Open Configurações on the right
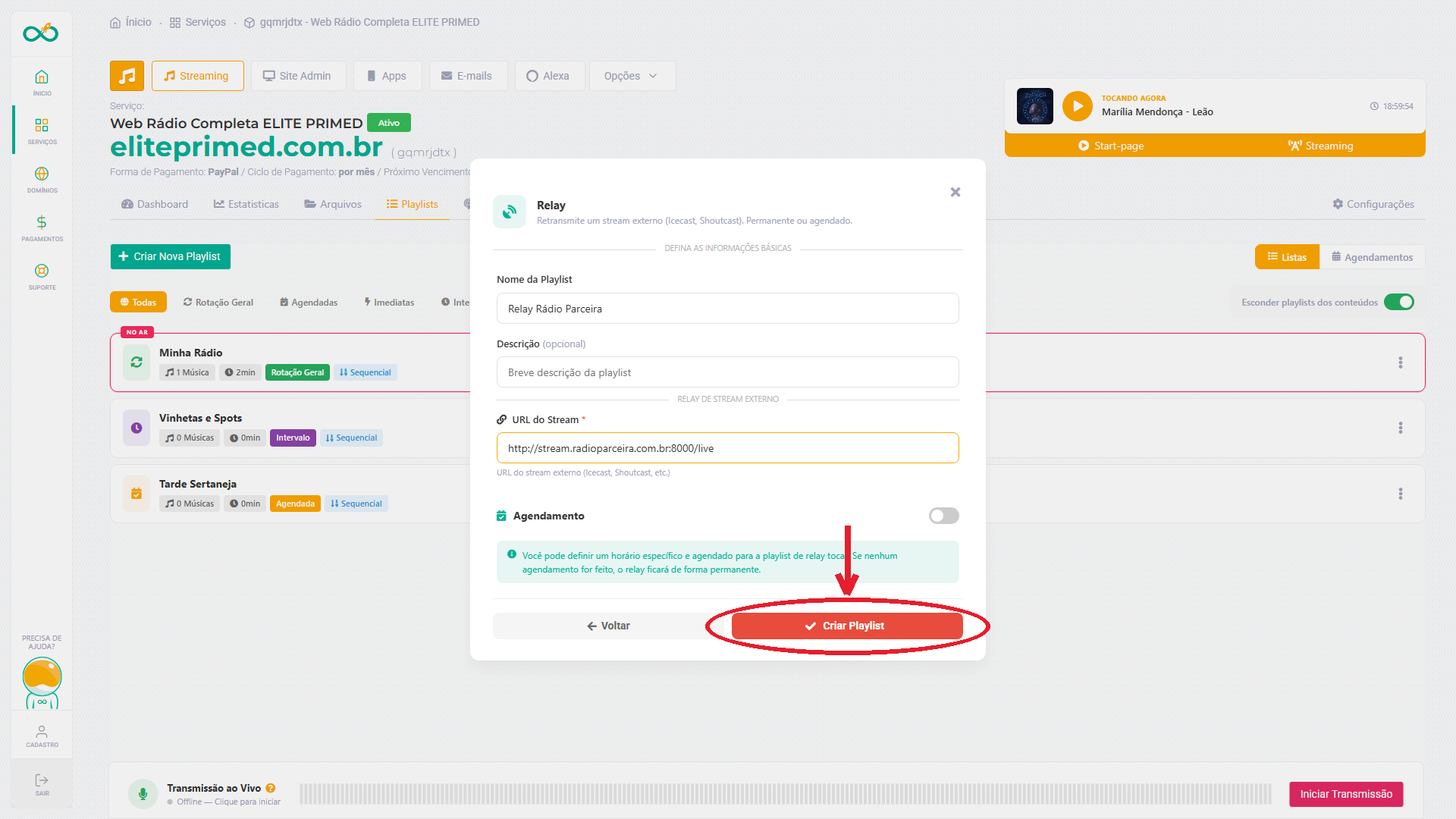 (x=1373, y=204)
